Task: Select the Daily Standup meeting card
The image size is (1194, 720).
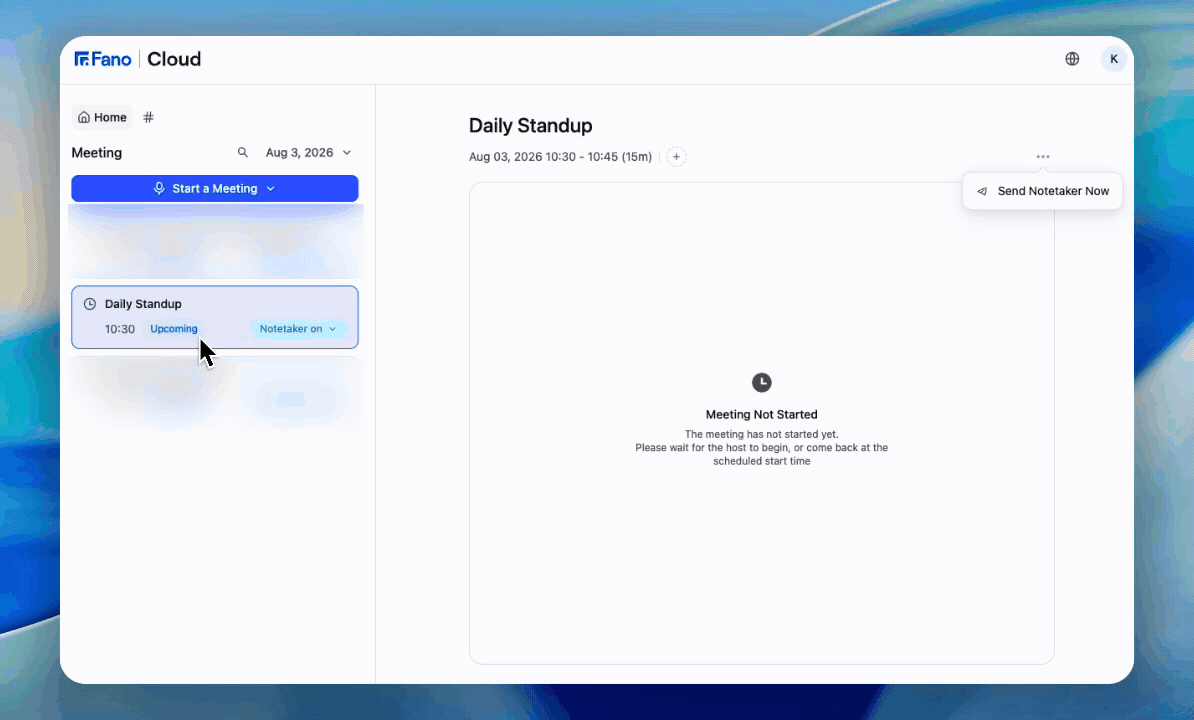Action: click(x=215, y=317)
